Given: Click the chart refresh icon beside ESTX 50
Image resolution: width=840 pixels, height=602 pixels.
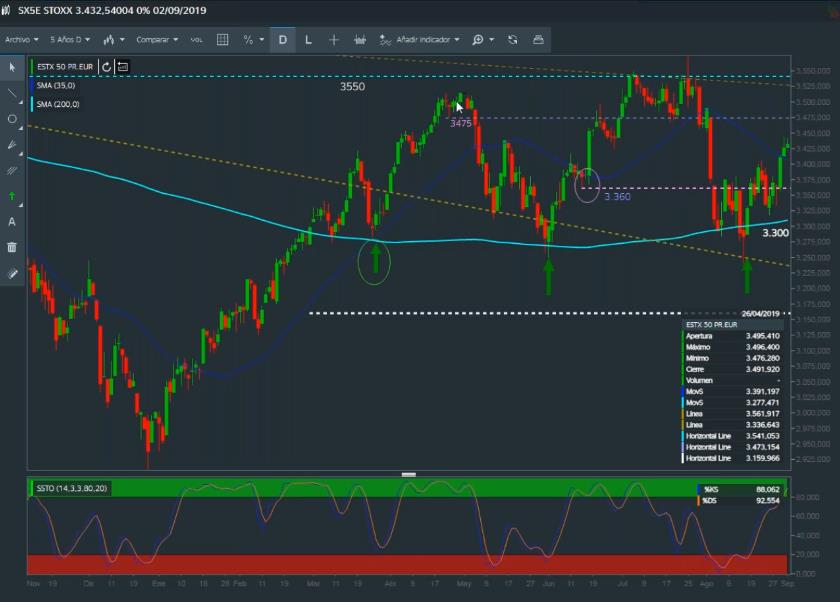Looking at the screenshot, I should [106, 67].
